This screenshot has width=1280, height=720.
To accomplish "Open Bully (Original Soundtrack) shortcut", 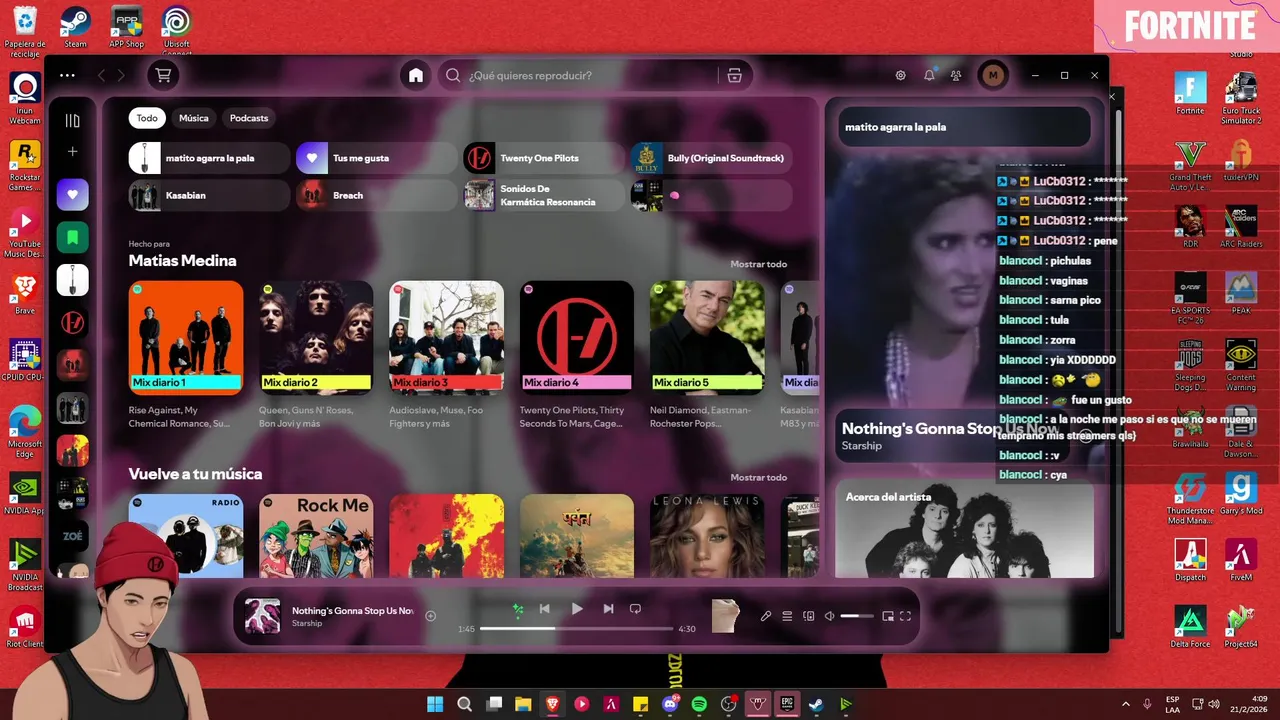I will coord(711,158).
